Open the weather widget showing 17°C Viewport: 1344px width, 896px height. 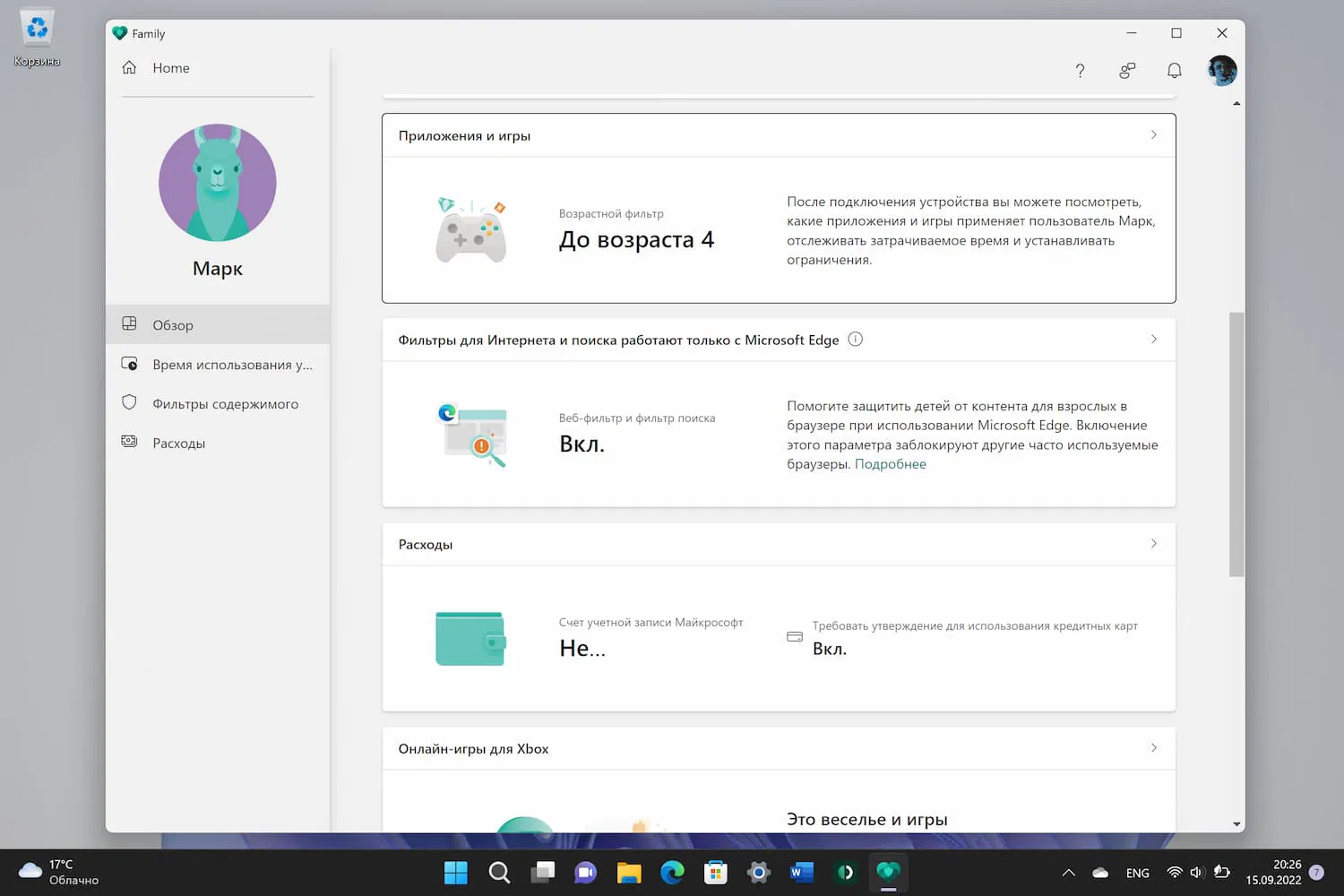click(59, 872)
